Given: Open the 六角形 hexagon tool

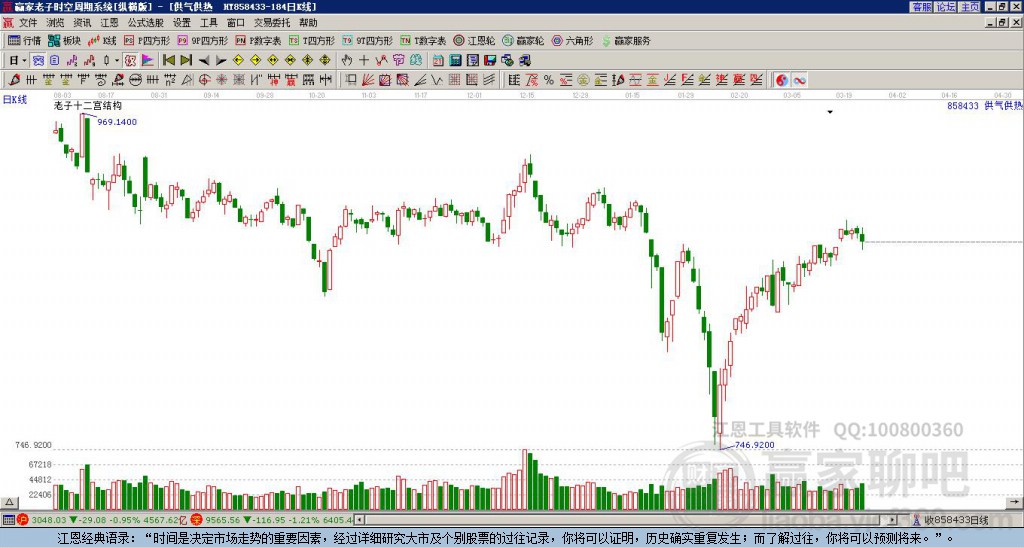Looking at the screenshot, I should (x=572, y=40).
